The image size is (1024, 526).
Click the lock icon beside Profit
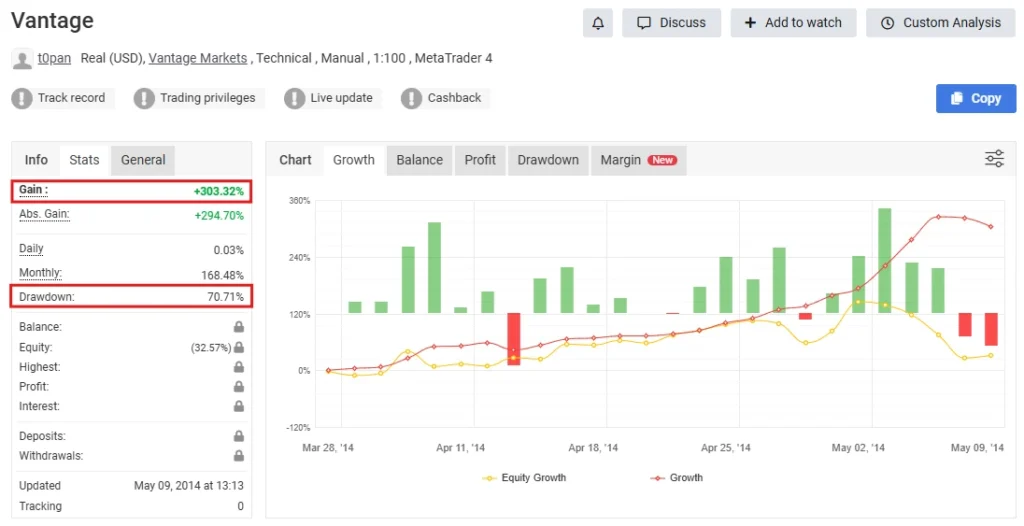point(239,386)
